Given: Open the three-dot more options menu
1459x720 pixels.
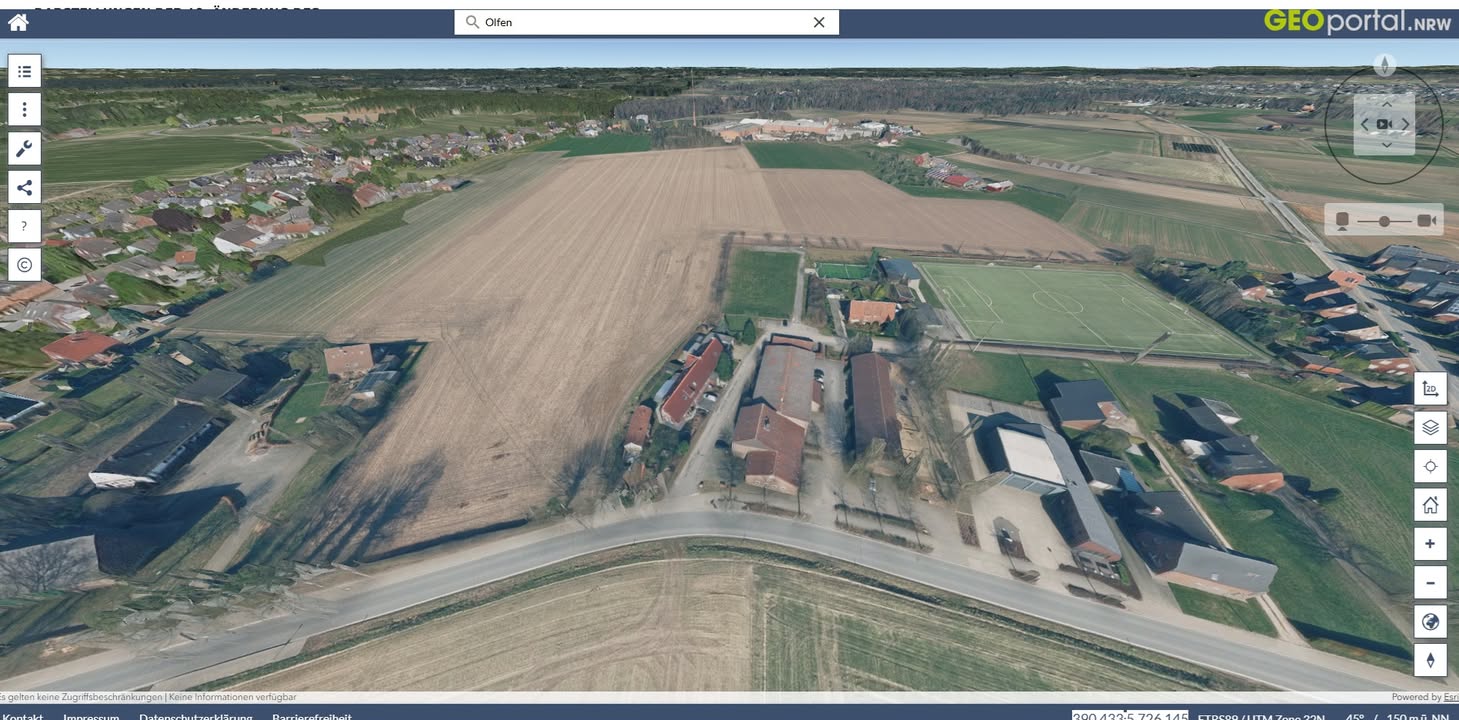Looking at the screenshot, I should tap(25, 110).
